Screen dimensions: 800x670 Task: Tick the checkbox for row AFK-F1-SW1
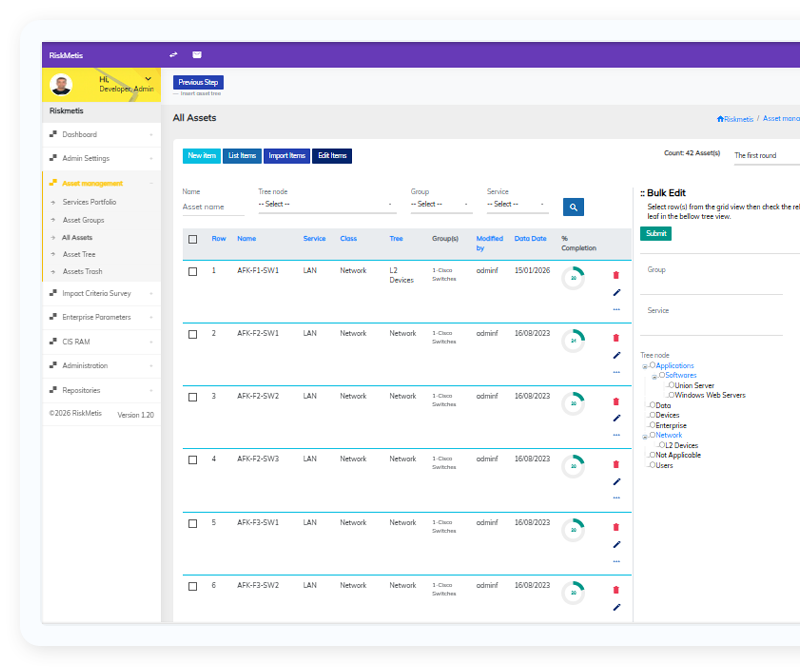pyautogui.click(x=192, y=271)
